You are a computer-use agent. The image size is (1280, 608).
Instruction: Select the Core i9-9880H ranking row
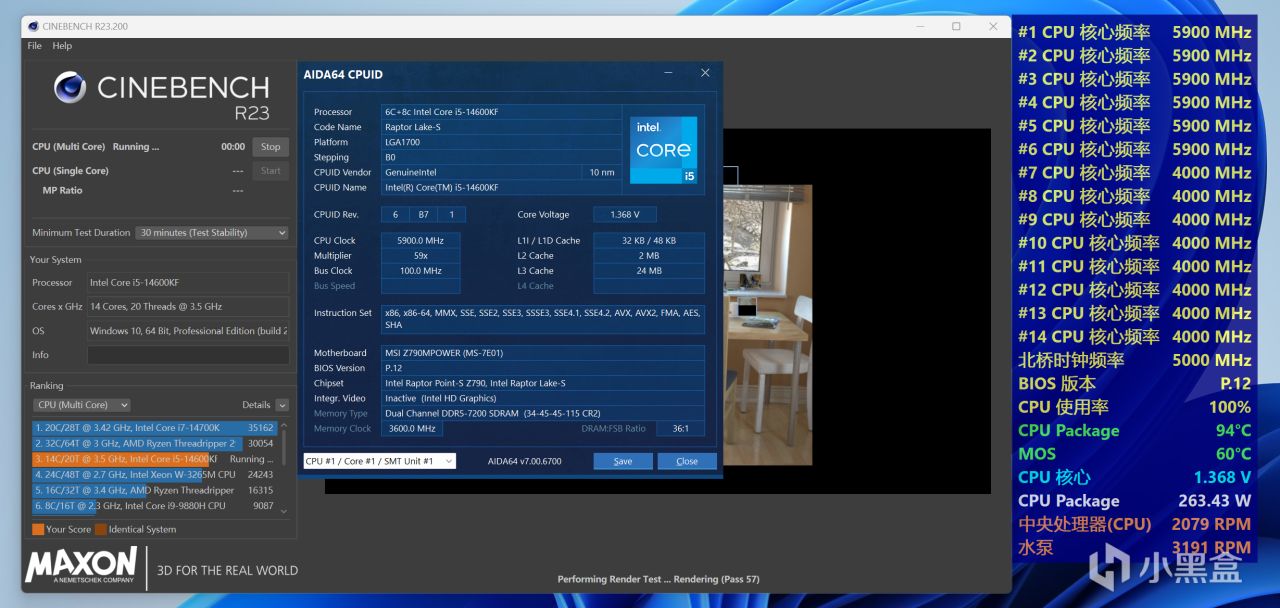154,506
